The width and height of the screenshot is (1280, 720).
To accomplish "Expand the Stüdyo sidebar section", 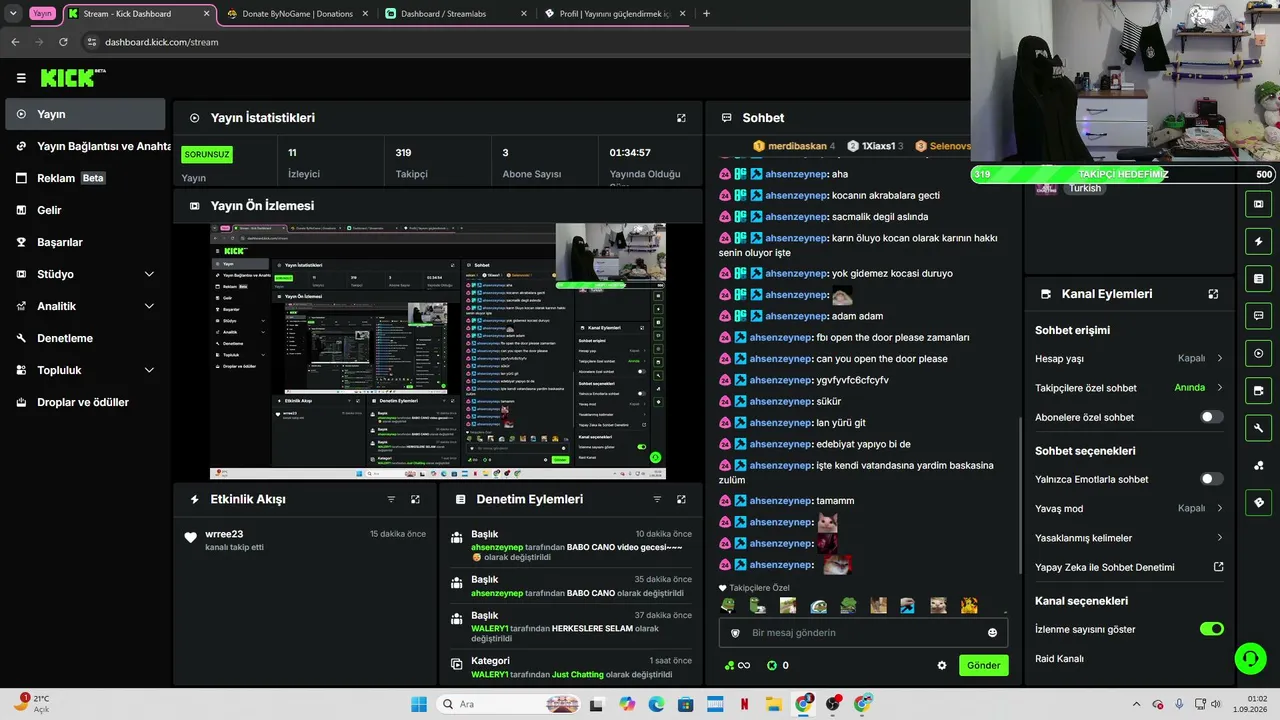I will (149, 274).
